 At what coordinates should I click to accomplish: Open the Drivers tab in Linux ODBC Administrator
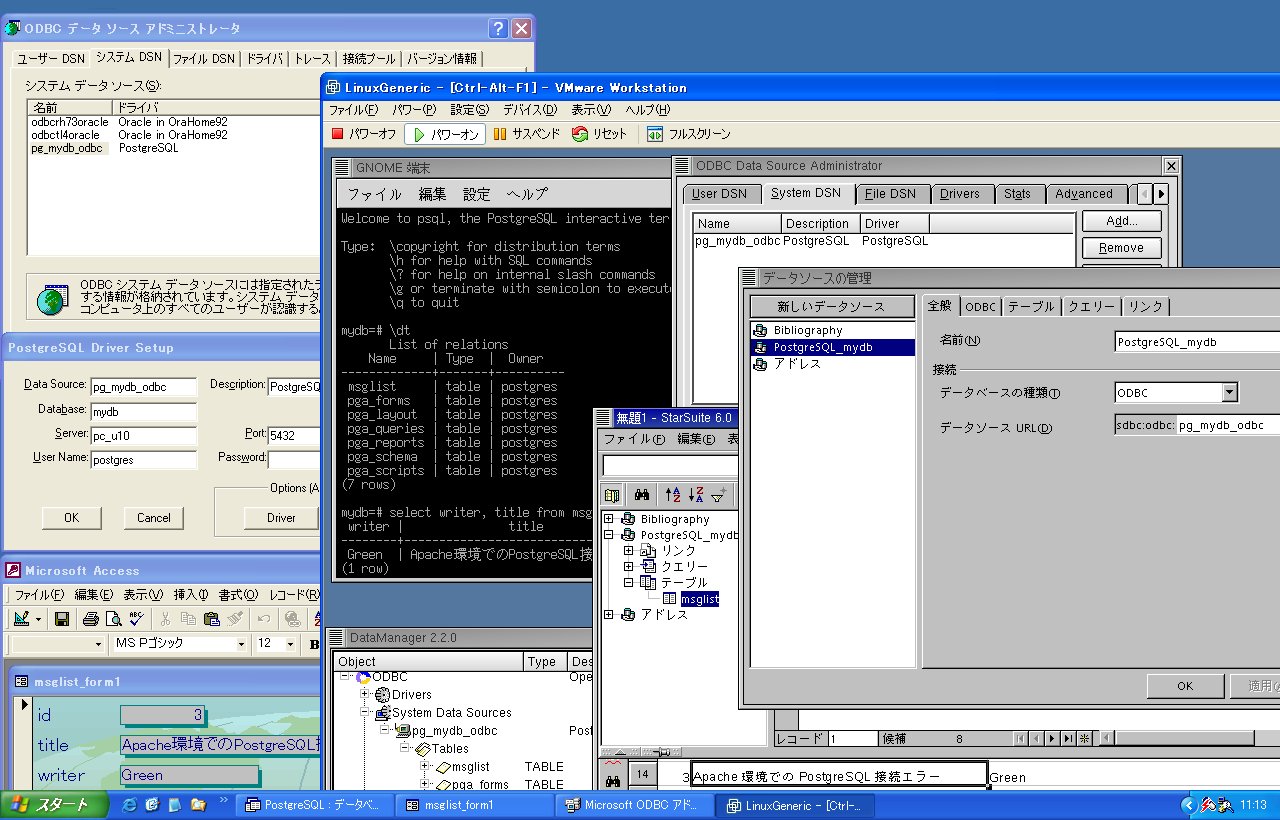click(959, 194)
